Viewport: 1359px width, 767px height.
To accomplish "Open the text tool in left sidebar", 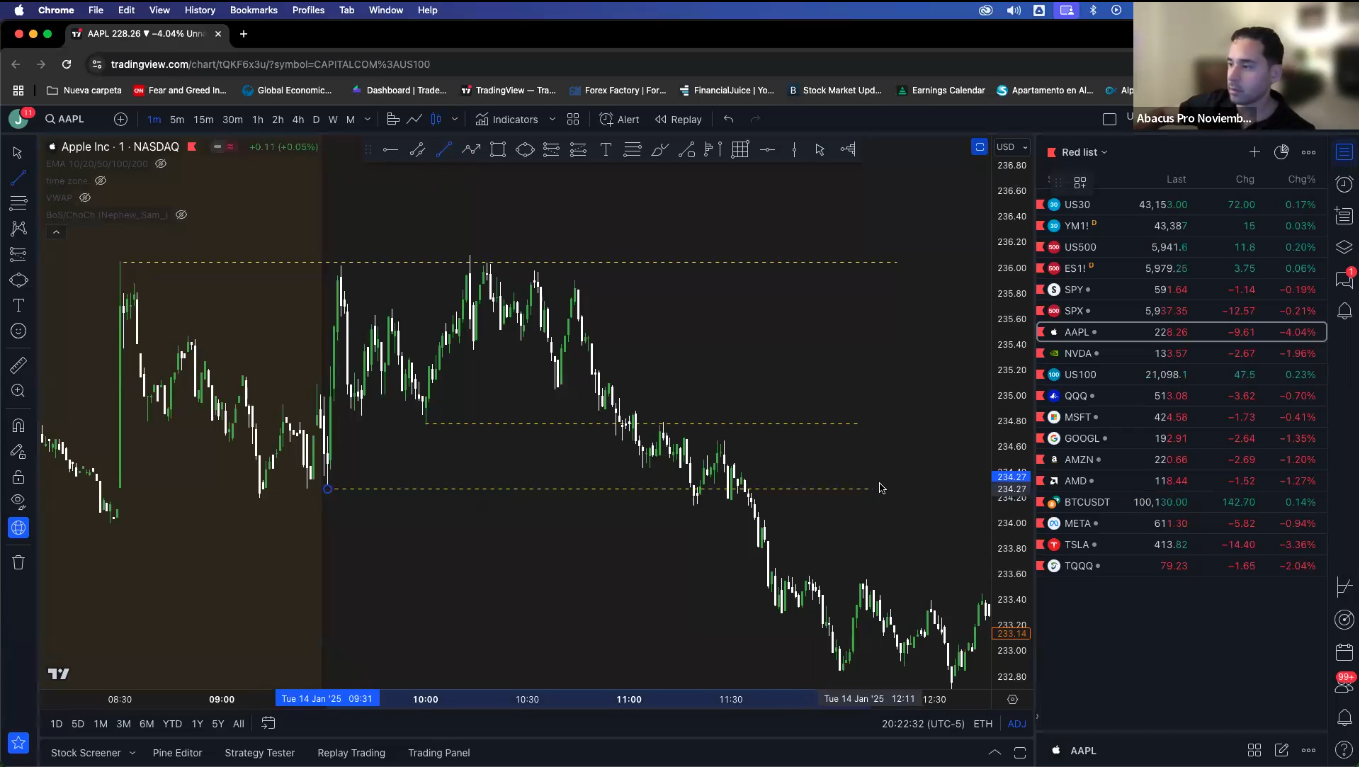I will tap(17, 305).
